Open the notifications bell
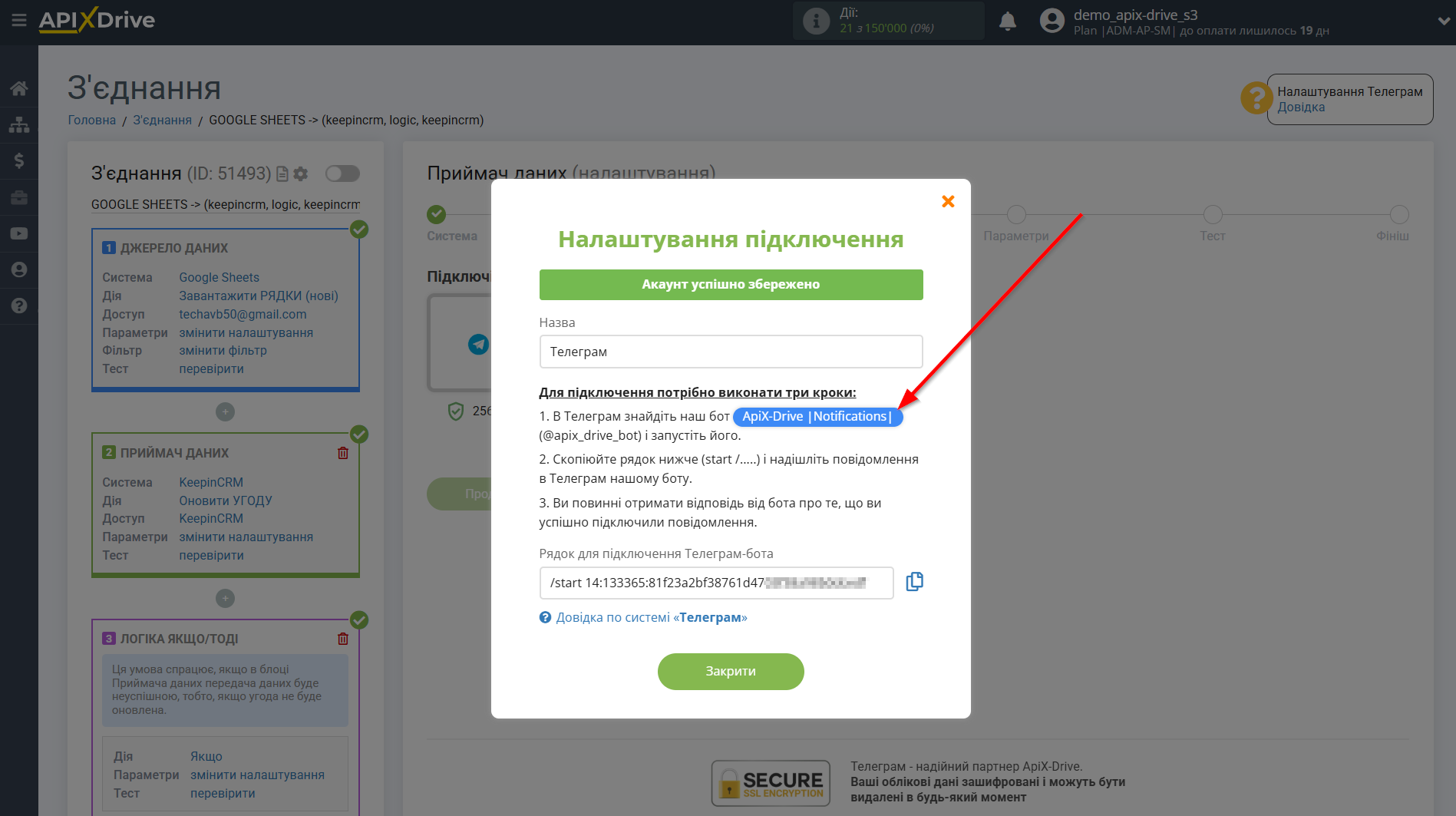 pos(1008,21)
